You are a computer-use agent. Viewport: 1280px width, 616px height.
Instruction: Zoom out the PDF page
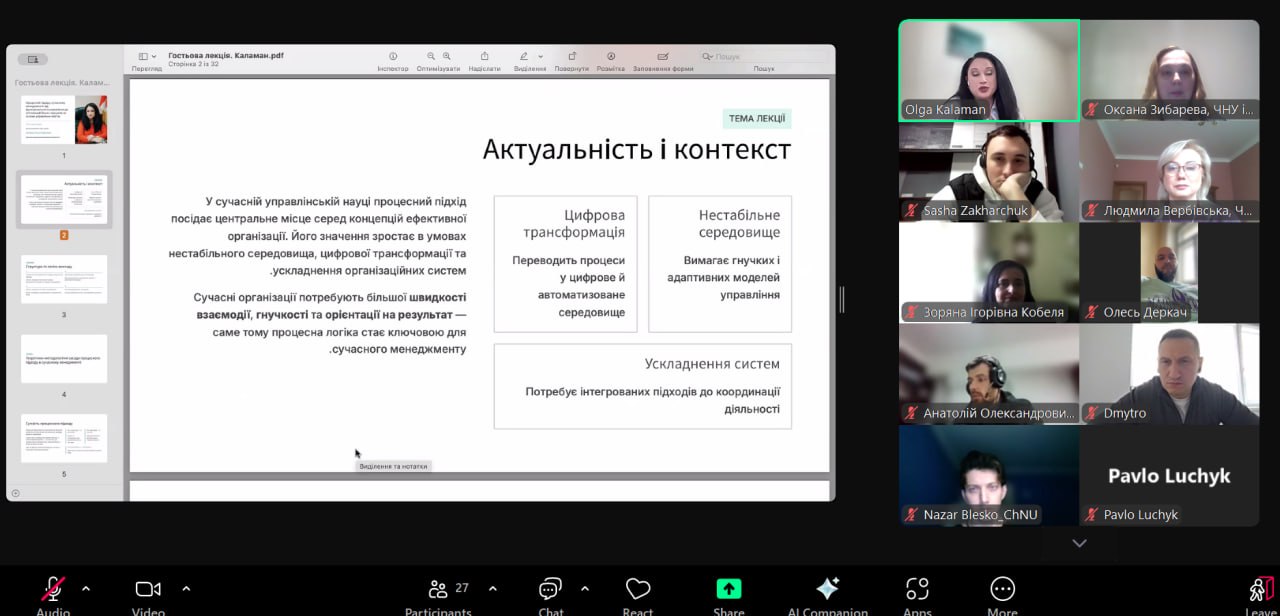tap(431, 57)
